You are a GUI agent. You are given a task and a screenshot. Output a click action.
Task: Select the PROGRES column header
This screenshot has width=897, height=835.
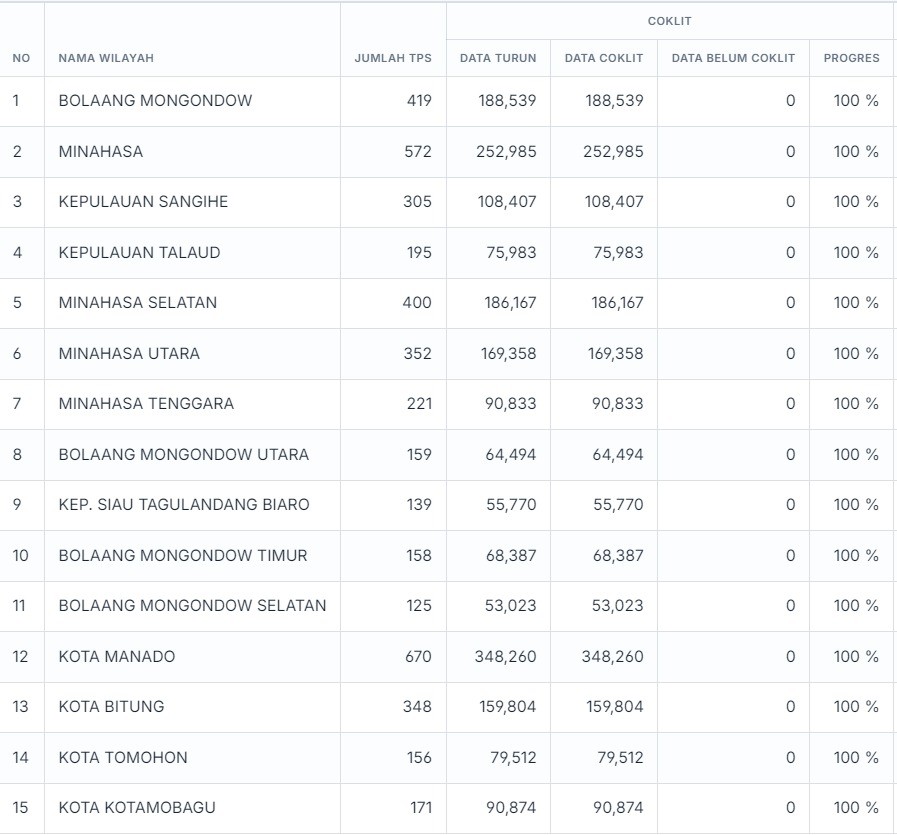(x=851, y=58)
